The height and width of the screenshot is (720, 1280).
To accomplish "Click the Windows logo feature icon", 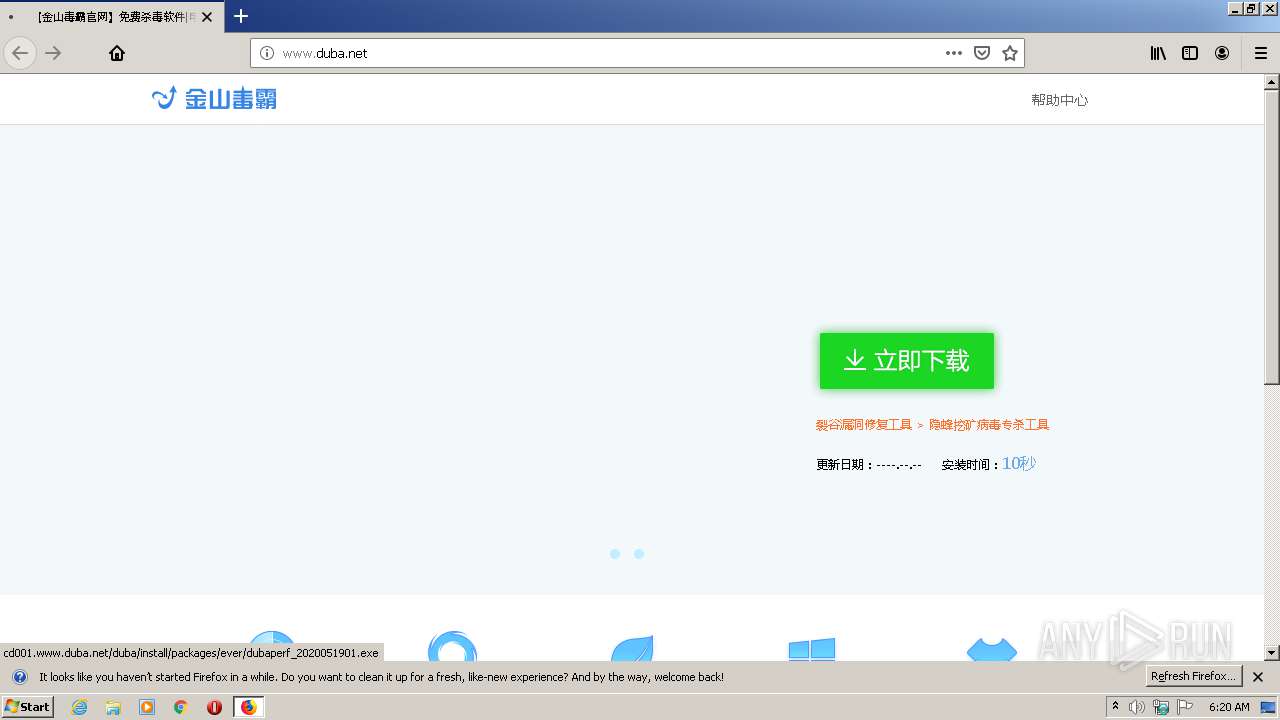I will pos(811,650).
